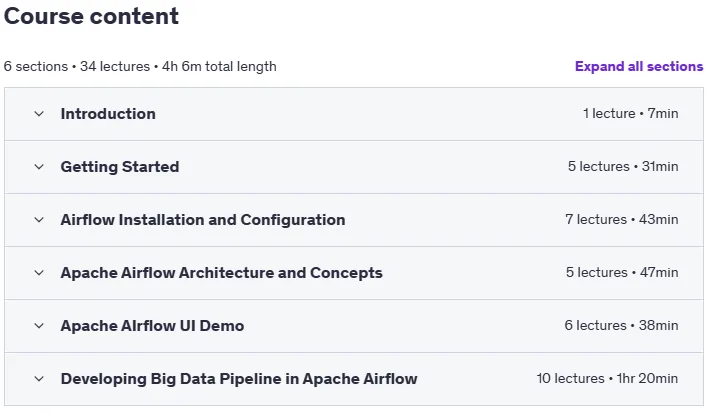Image resolution: width=708 pixels, height=413 pixels.
Task: Click the 5 lectures • 31min label
Action: pos(623,167)
